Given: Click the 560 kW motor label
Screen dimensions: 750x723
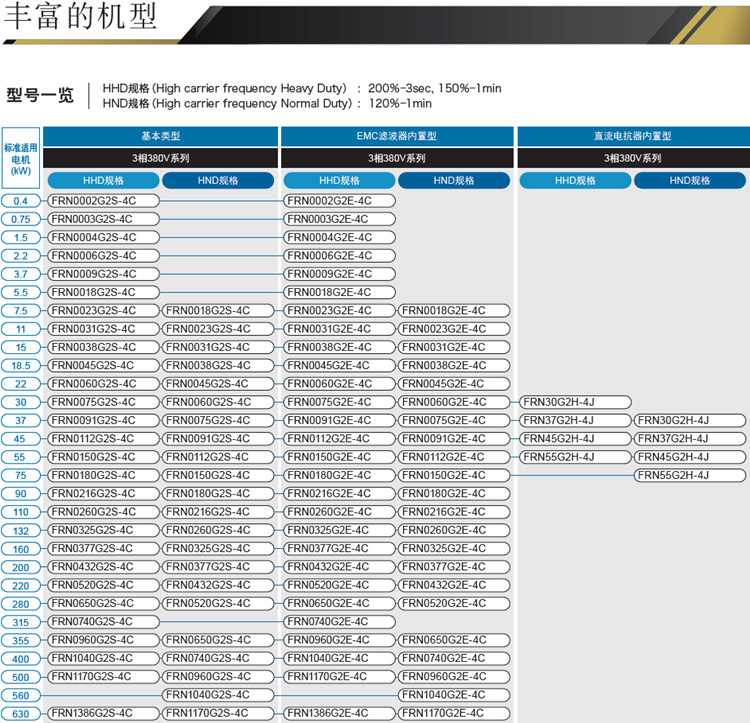Looking at the screenshot, I should (21, 695).
